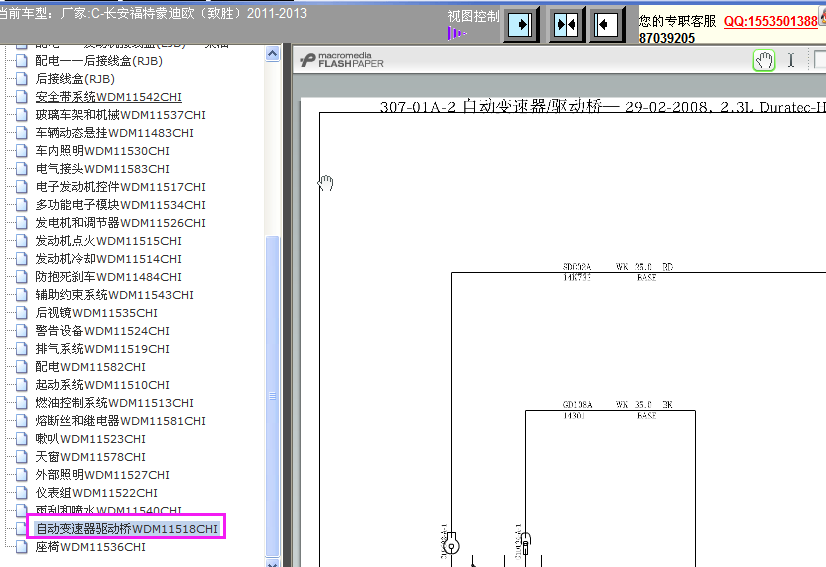Open 防抱死刹车WDM11484CHI

[x=109, y=277]
